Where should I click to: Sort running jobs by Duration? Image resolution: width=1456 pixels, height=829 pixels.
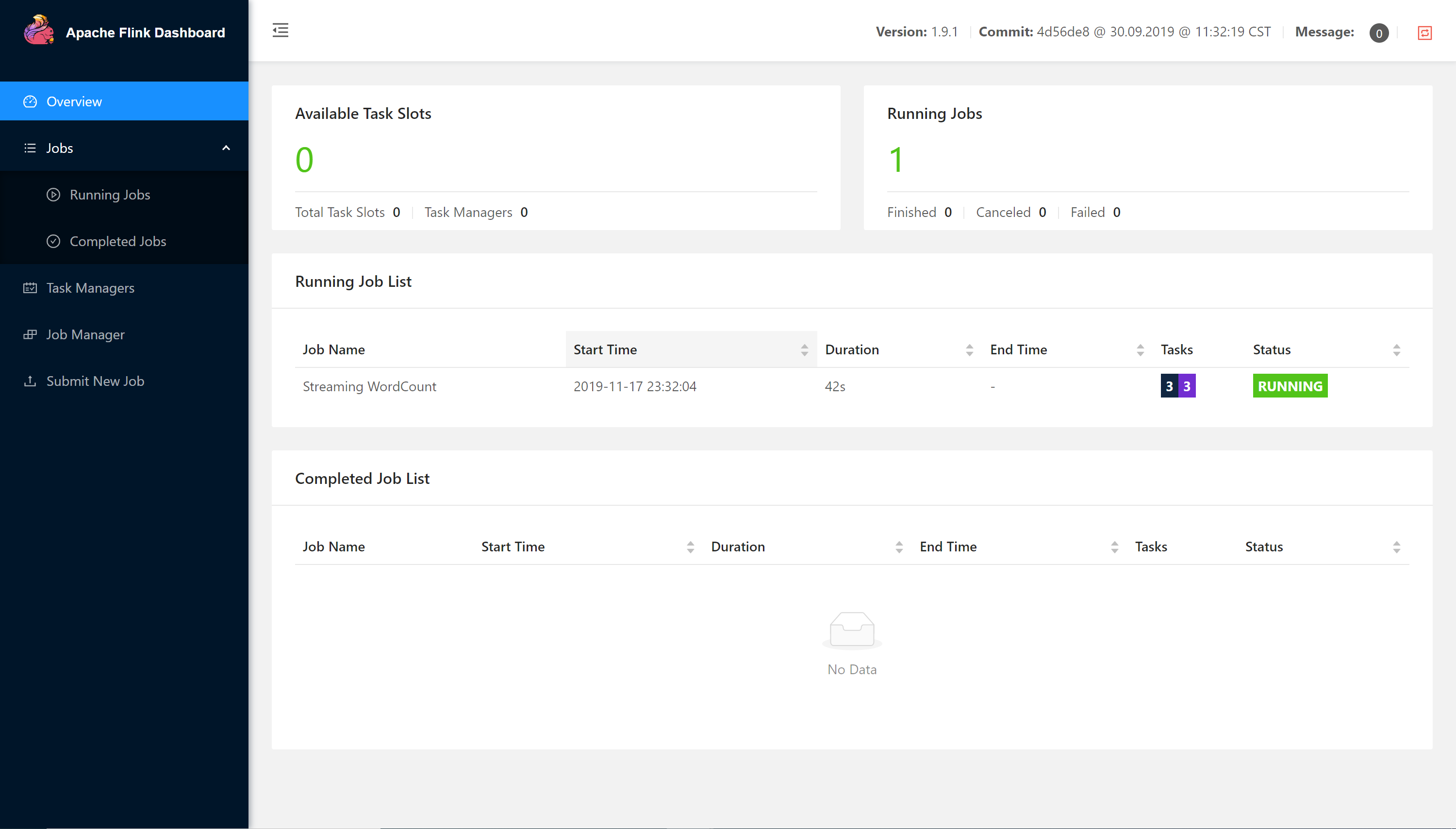[969, 349]
